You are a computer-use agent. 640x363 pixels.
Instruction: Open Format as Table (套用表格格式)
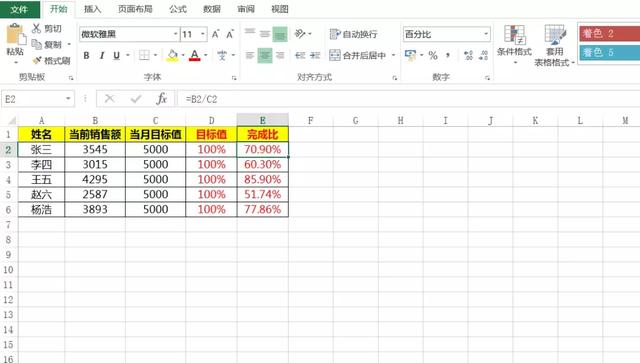click(554, 45)
